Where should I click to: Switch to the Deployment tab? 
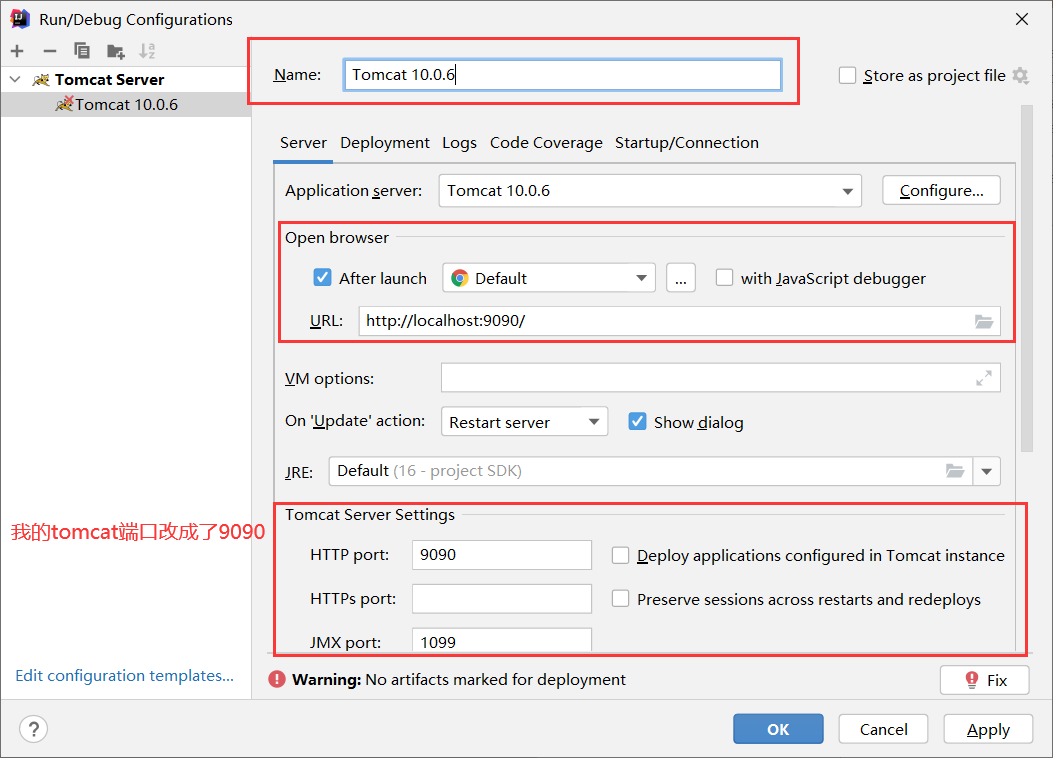(x=385, y=143)
